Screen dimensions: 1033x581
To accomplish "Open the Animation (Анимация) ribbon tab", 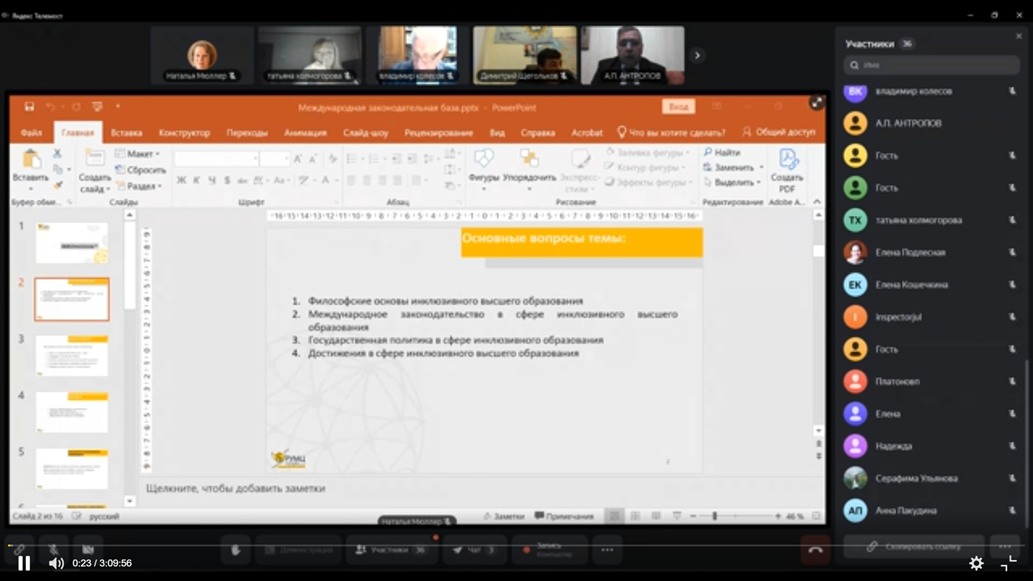I will pos(305,132).
